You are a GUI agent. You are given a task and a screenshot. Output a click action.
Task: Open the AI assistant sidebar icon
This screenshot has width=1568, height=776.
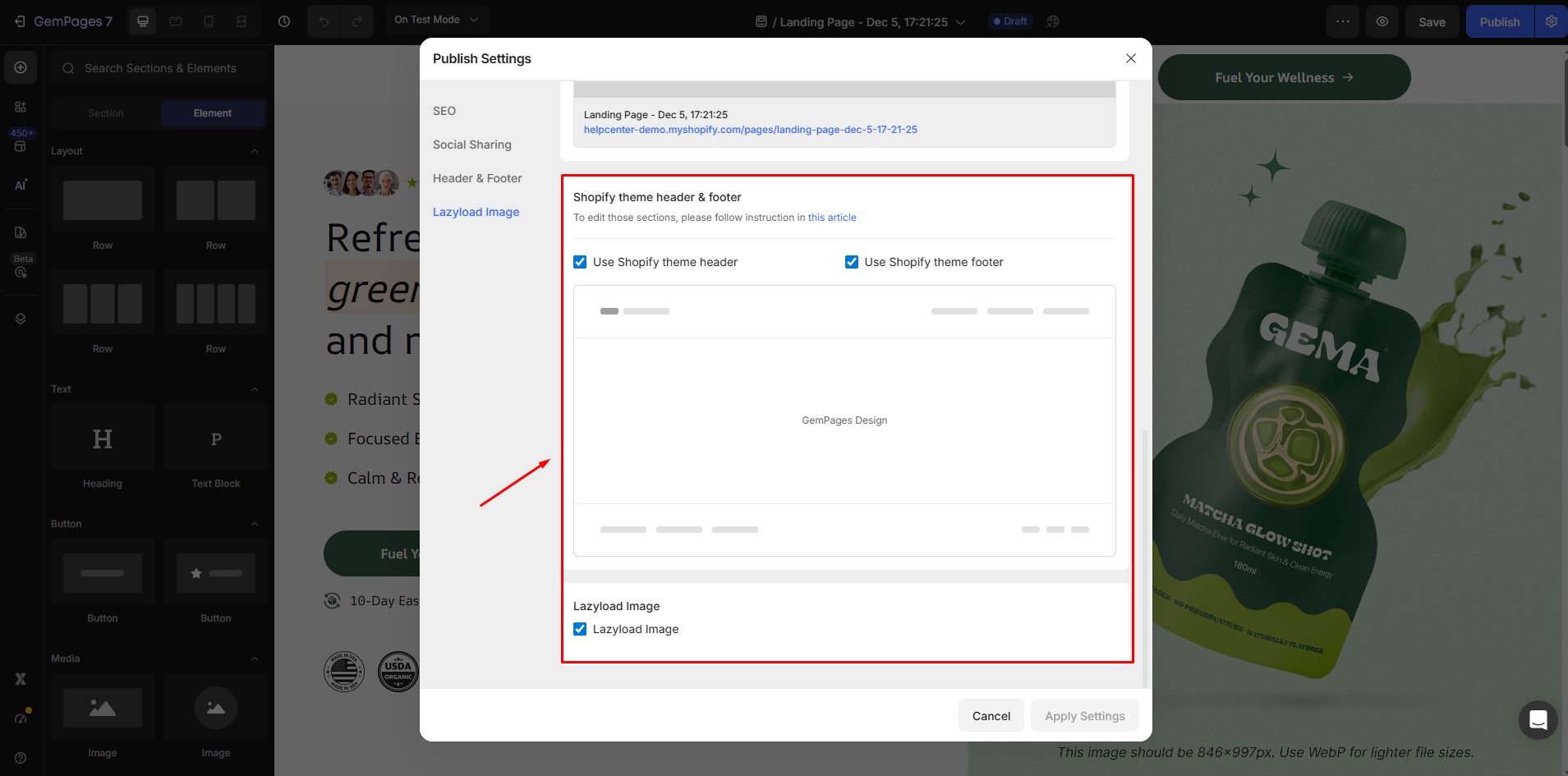click(x=21, y=186)
